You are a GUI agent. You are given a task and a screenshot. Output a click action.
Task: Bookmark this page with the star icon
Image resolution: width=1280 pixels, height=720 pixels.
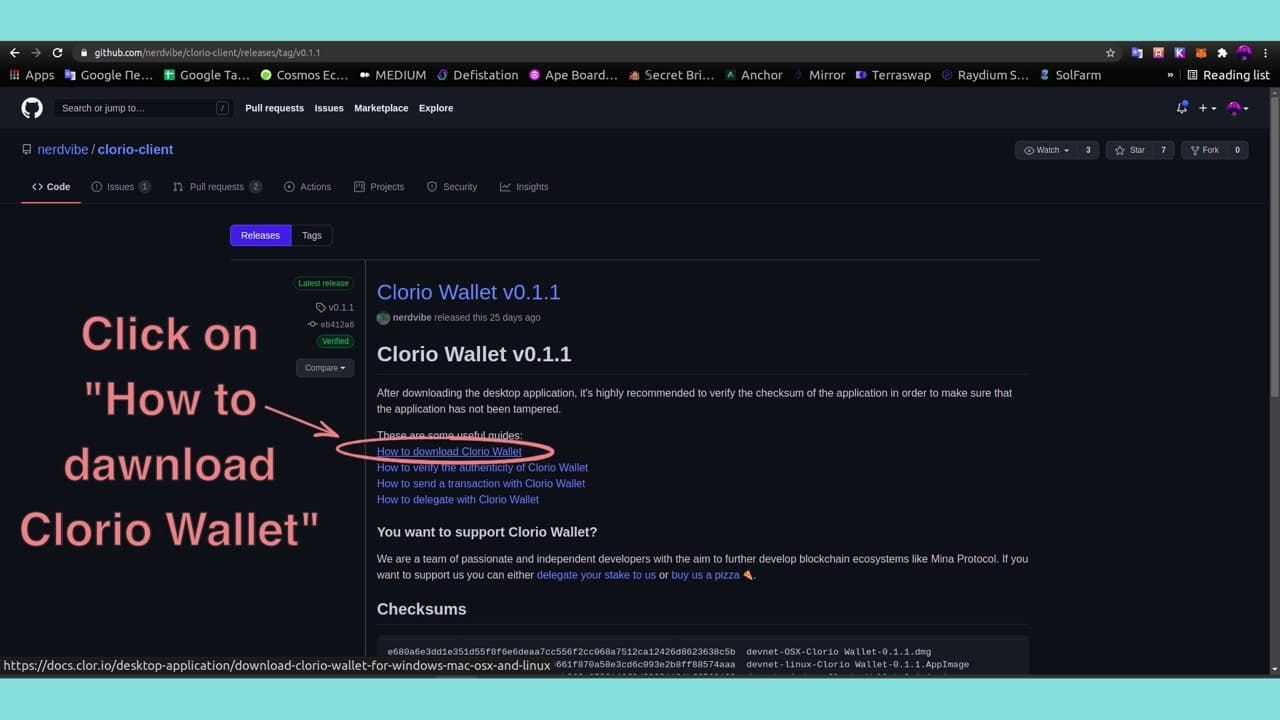click(x=1110, y=53)
